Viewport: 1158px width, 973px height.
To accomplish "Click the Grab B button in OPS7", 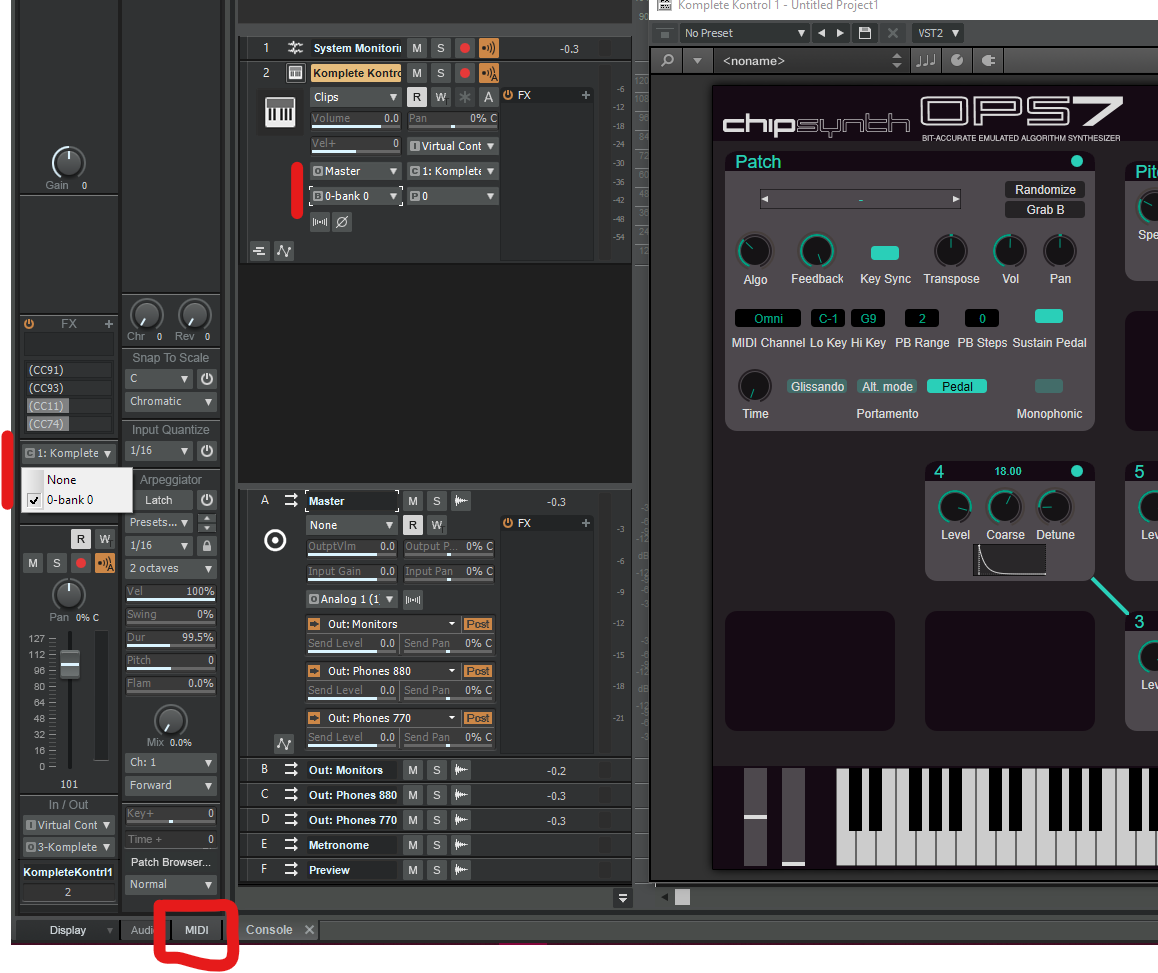I will coord(1045,209).
